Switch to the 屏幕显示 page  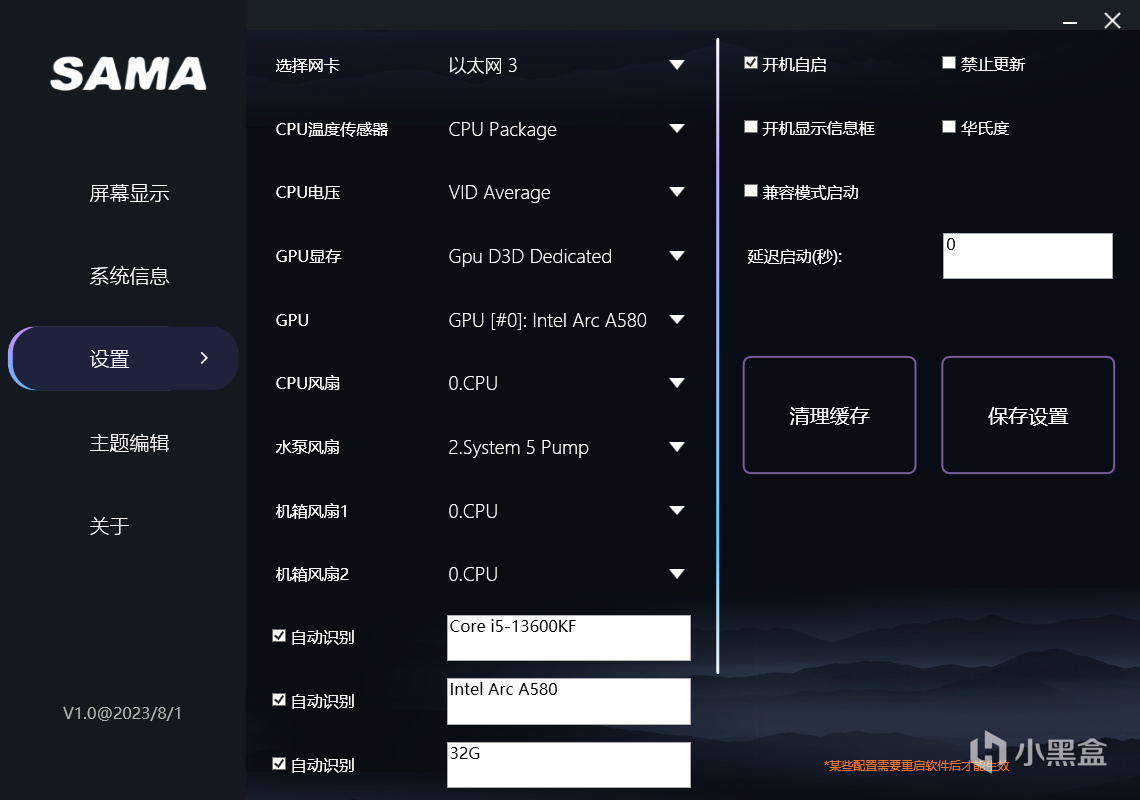coord(129,193)
